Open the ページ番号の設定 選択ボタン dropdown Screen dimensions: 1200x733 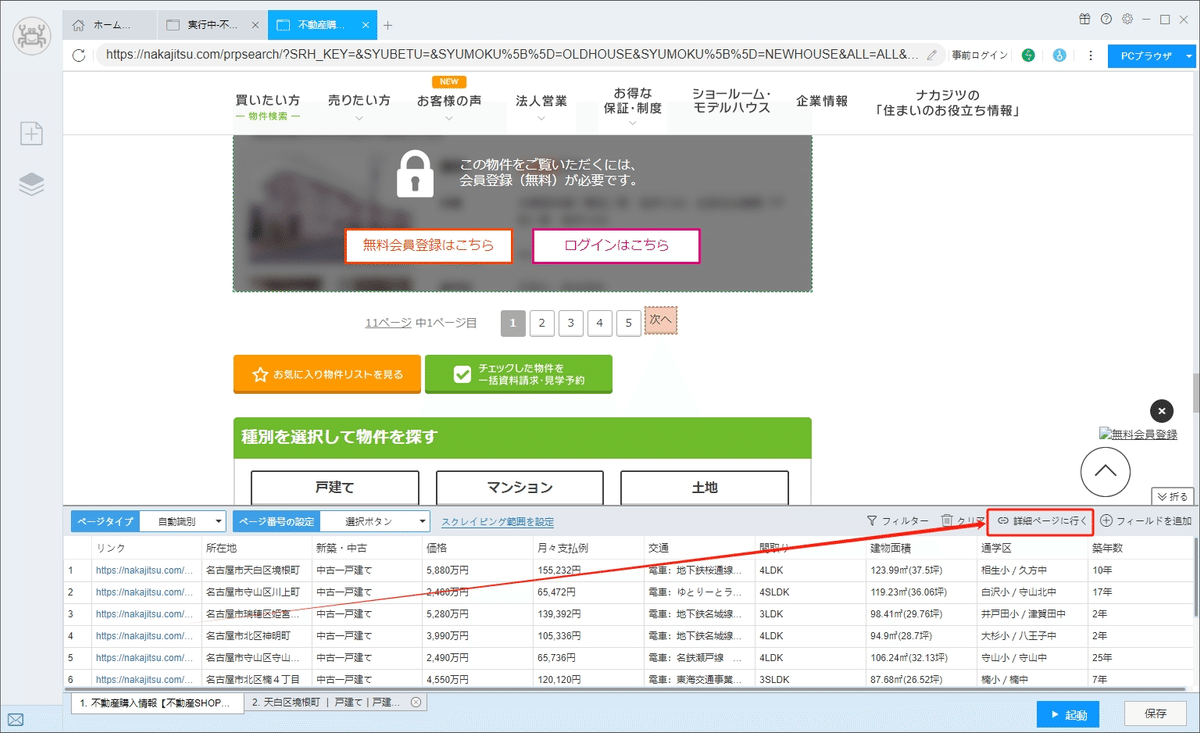pyautogui.click(x=374, y=521)
